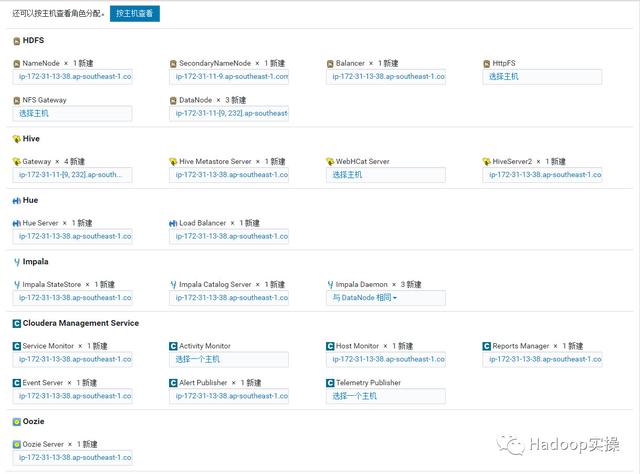Click the Impala section heading text
This screenshot has height=474, width=640.
(x=36, y=262)
